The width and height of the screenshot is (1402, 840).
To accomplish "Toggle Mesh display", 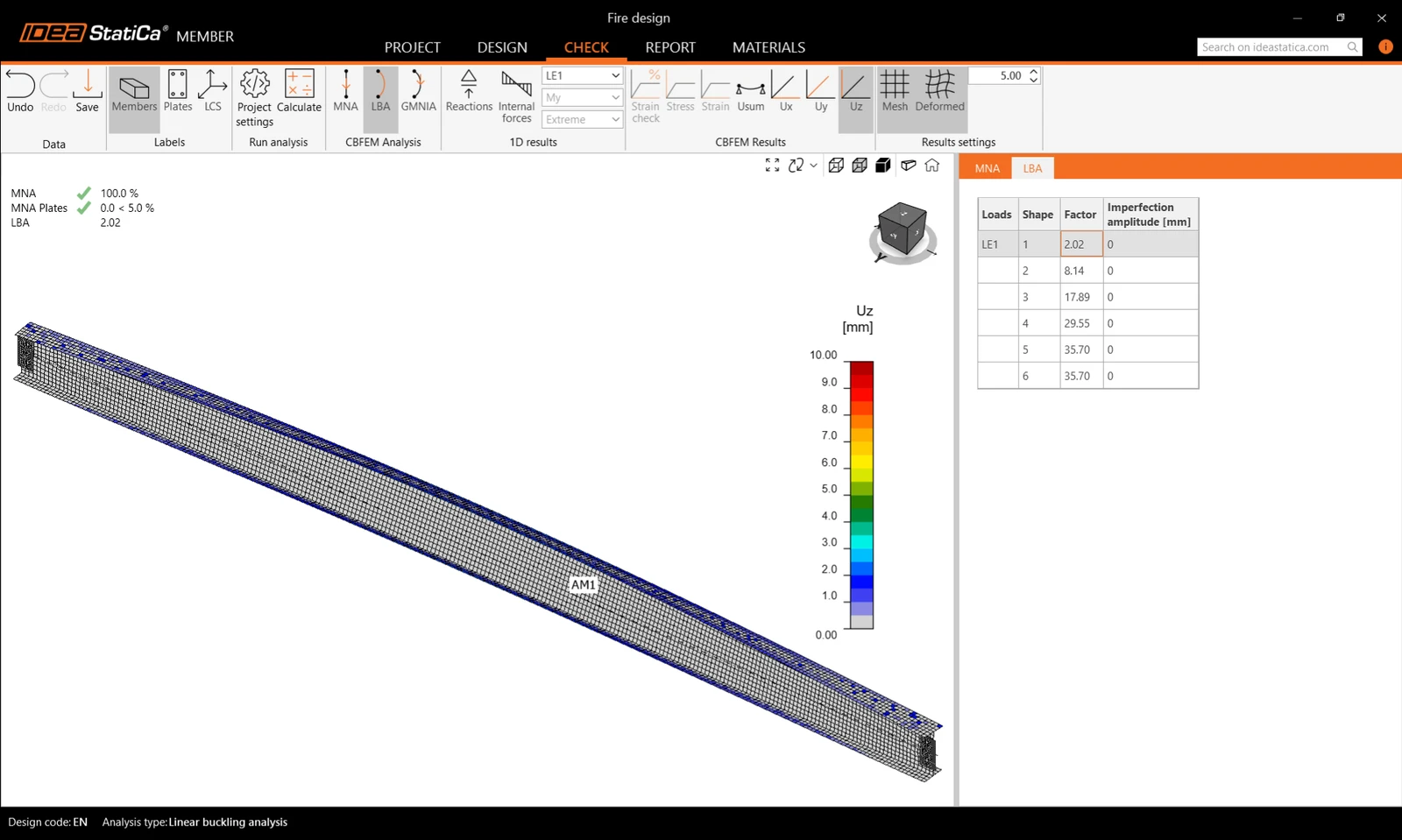I will click(895, 91).
